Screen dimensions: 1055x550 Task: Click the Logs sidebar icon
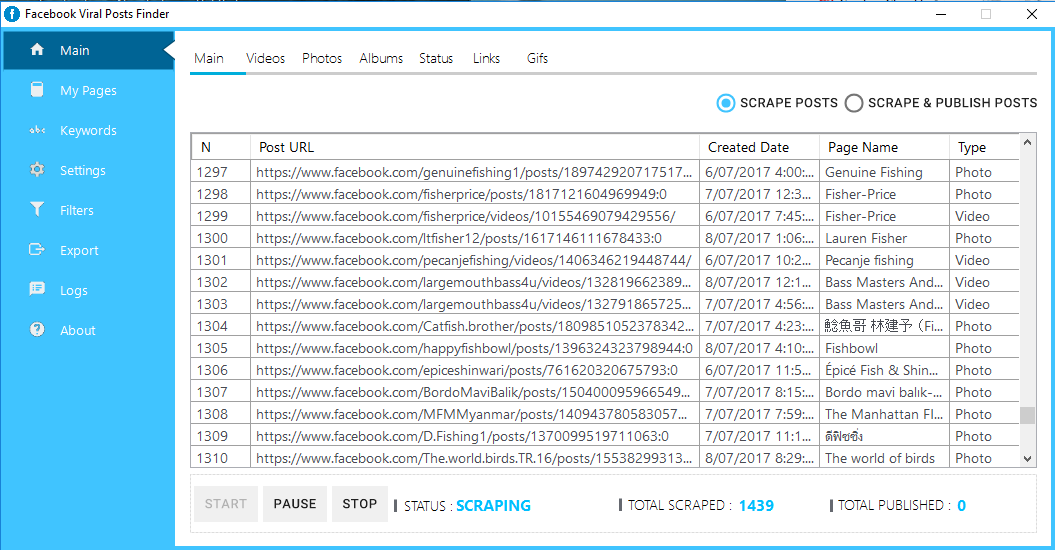pos(37,289)
